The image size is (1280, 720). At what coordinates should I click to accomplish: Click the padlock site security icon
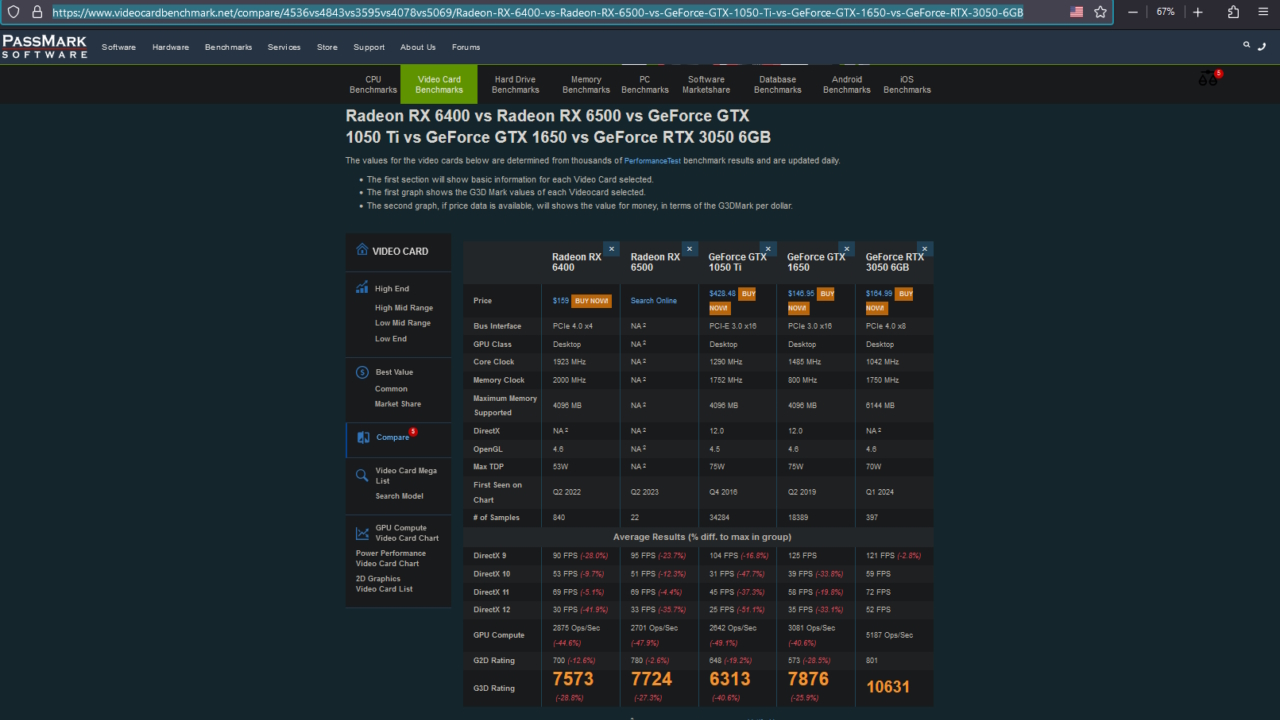(x=37, y=12)
